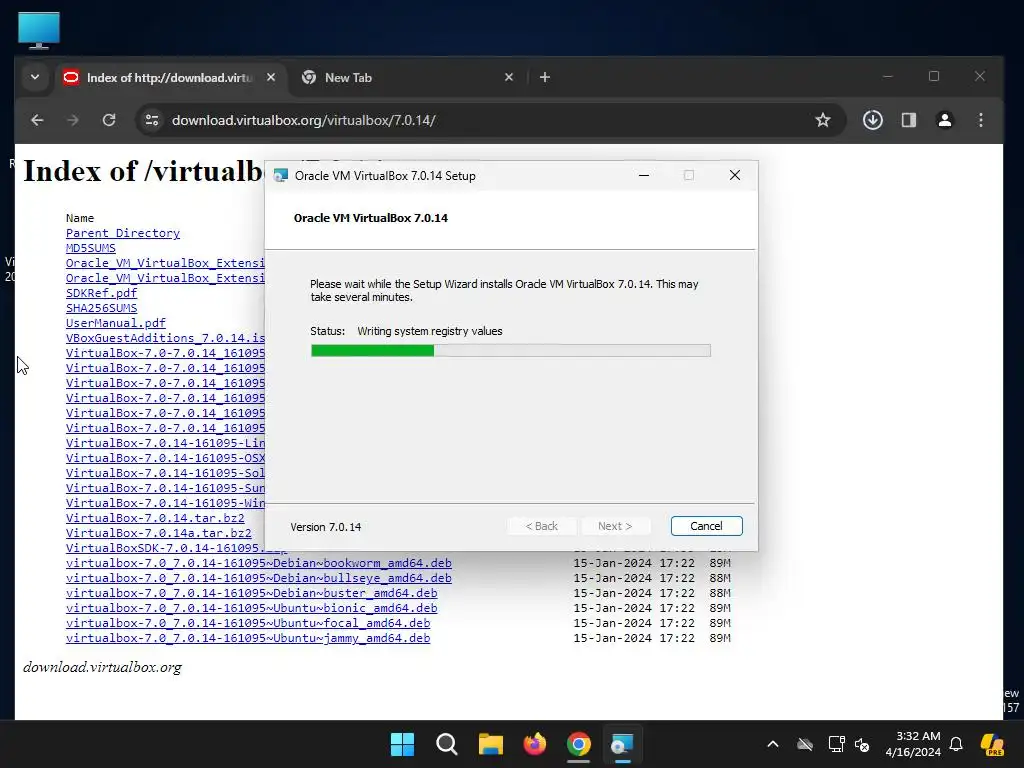Bookmark this page with the star icon

(x=823, y=120)
